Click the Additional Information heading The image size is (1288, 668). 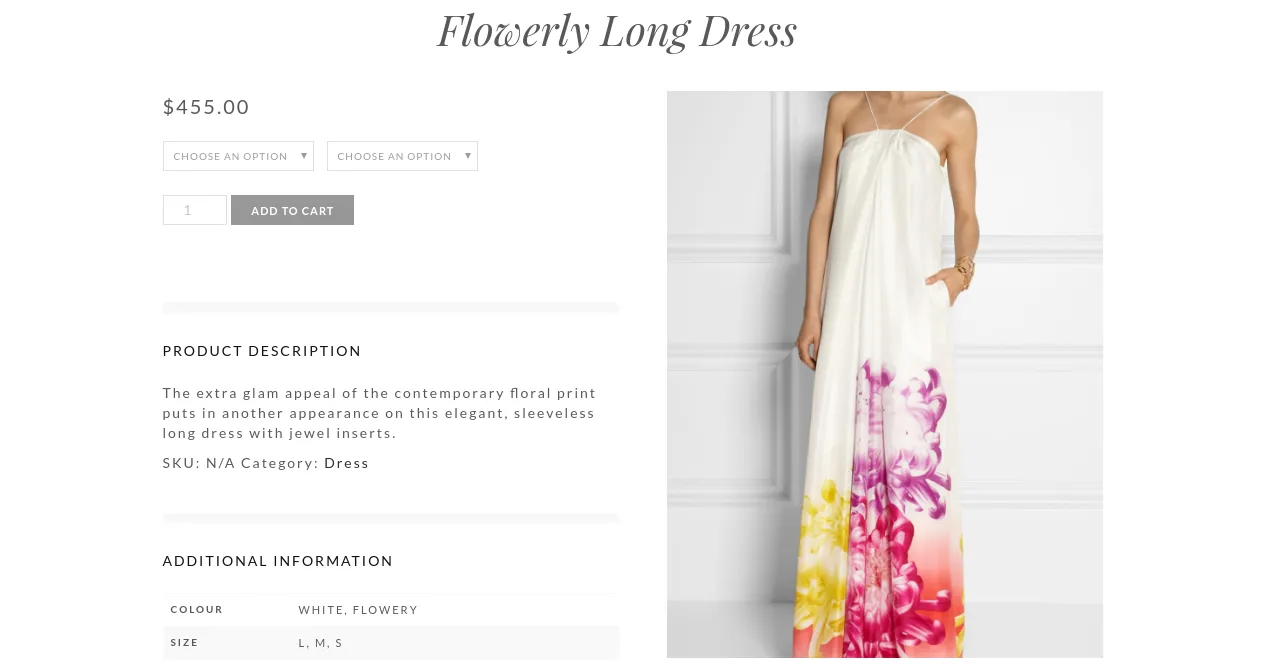click(277, 561)
